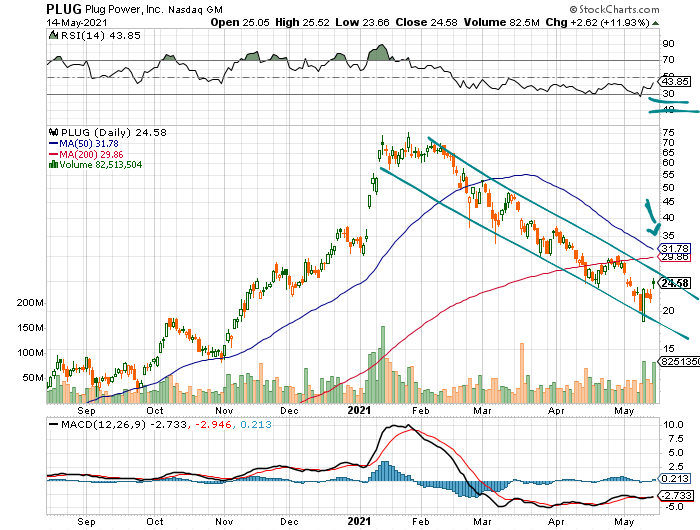Click the Chg +2.62 (+11.93%) value
700x530 pixels.
(597, 22)
